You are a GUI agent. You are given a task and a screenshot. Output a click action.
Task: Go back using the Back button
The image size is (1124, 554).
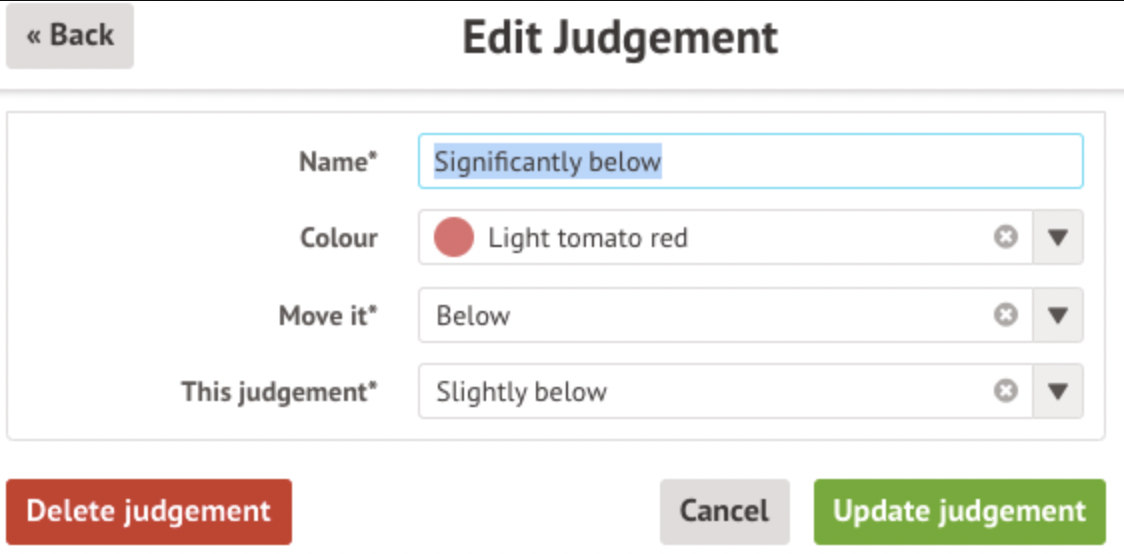point(70,36)
